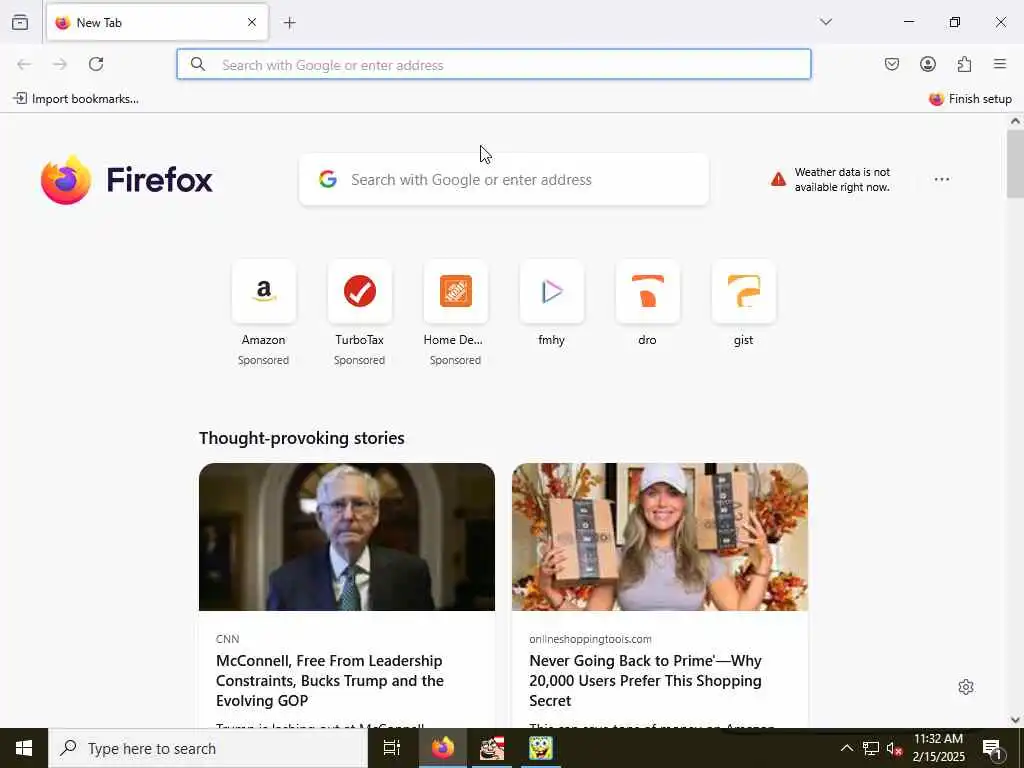The width and height of the screenshot is (1024, 768).
Task: Close the New Tab tab
Action: (251, 22)
